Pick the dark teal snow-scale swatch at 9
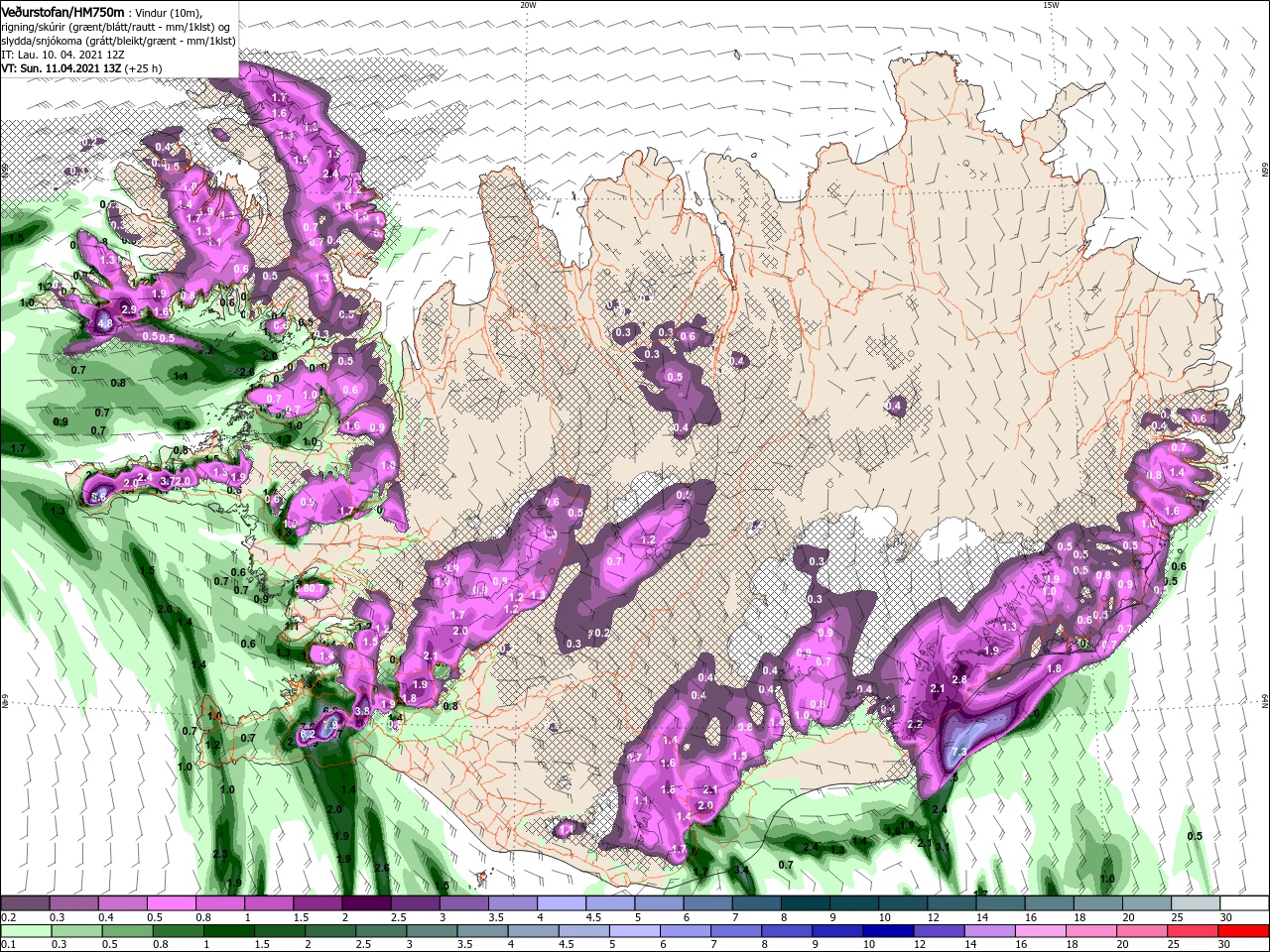 click(x=854, y=903)
